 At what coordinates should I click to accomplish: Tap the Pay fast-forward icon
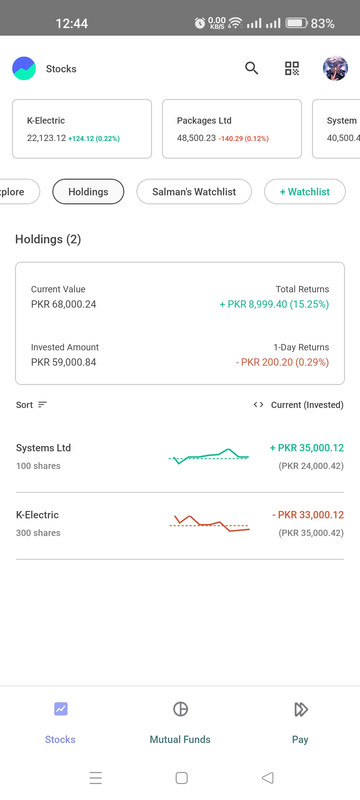coord(301,709)
